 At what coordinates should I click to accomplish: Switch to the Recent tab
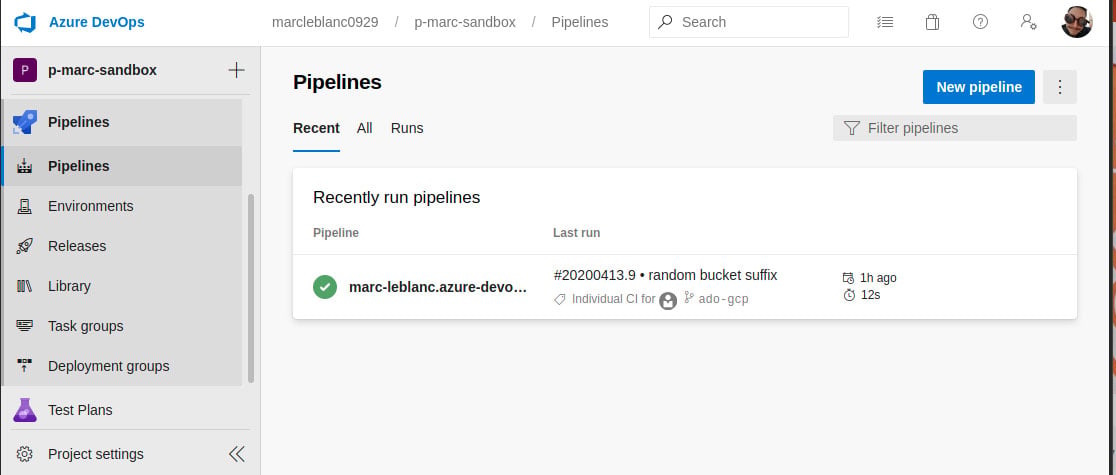(x=316, y=128)
